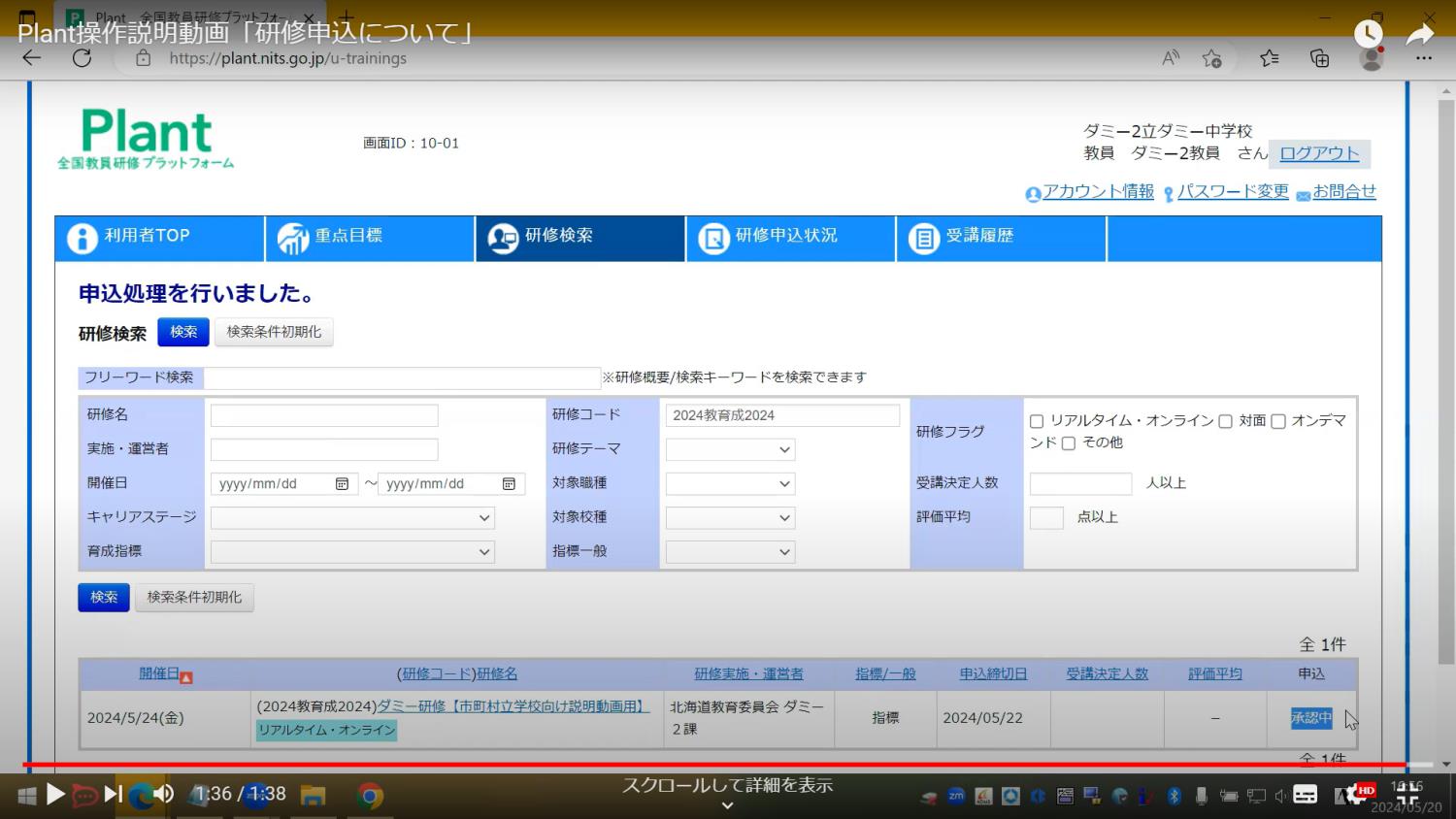The height and width of the screenshot is (819, 1456).
Task: Open the 研修テーマ dropdown
Action: (730, 448)
